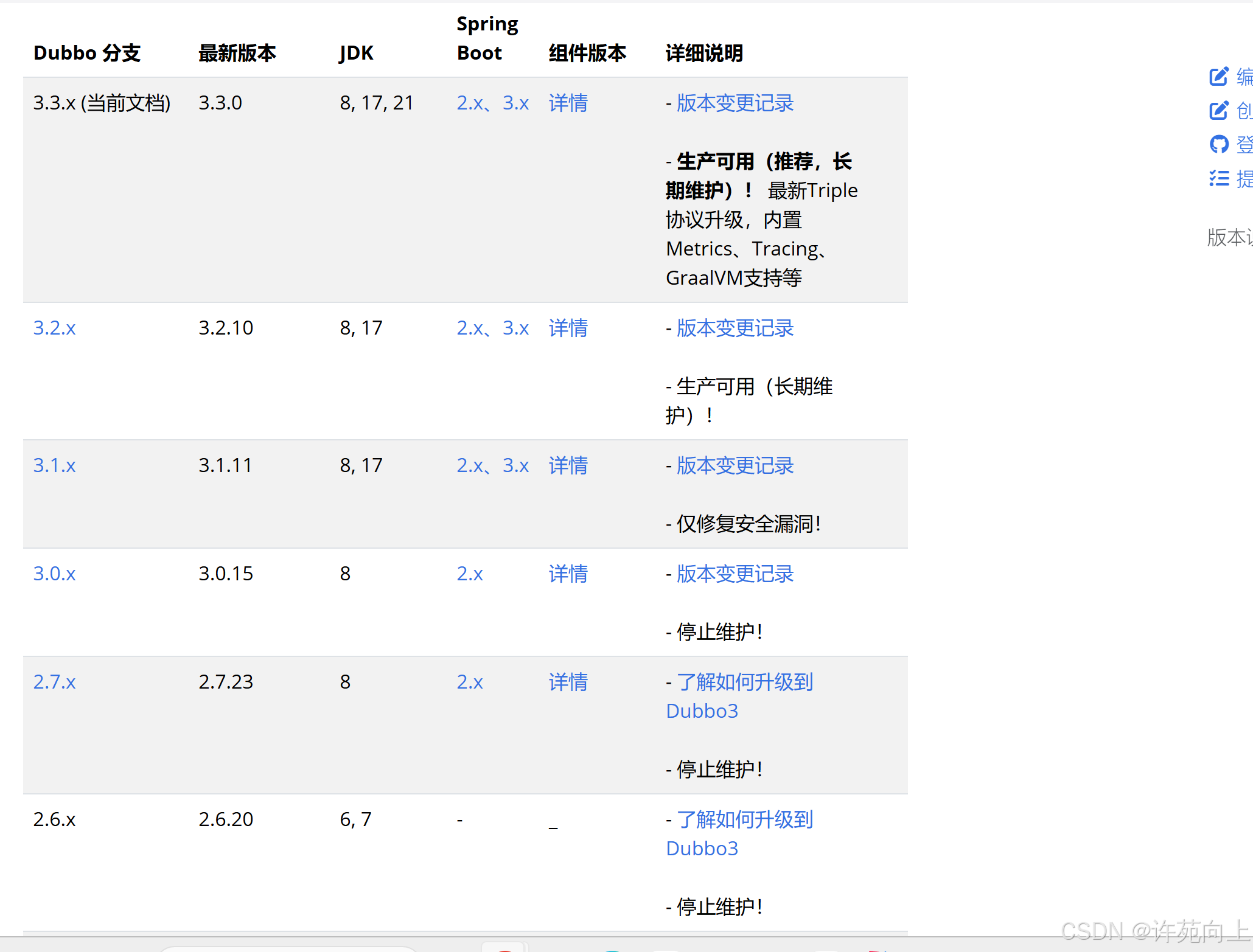Open the 3.1.x branch link

[54, 465]
